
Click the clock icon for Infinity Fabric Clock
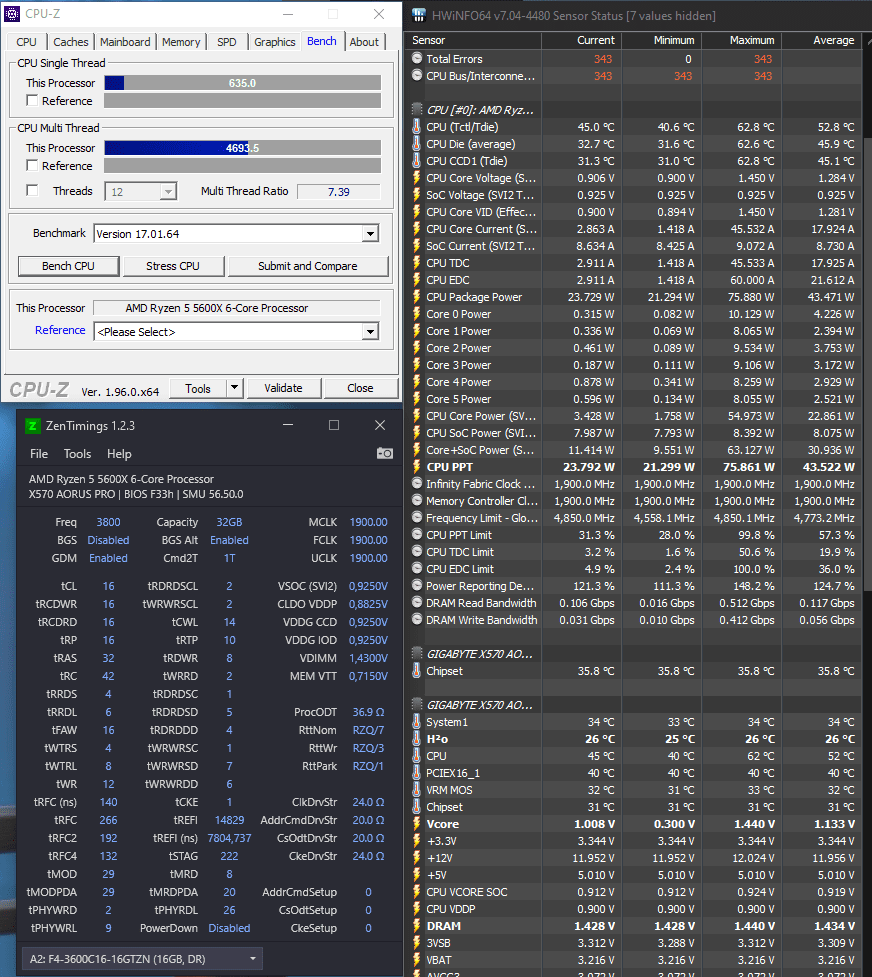(417, 484)
